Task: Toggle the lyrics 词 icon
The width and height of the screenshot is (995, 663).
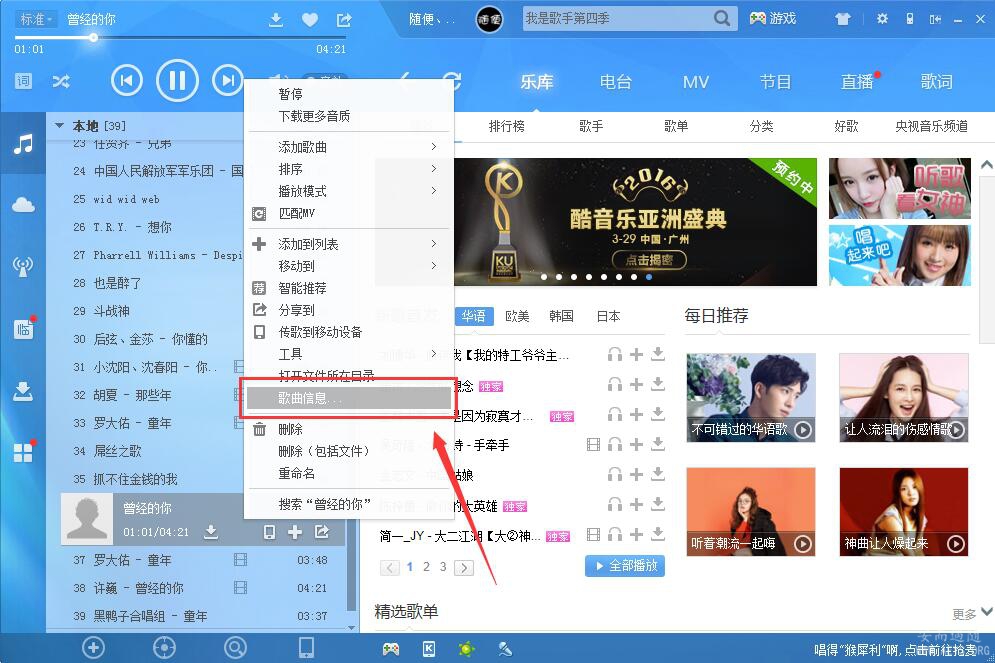Action: click(x=23, y=81)
